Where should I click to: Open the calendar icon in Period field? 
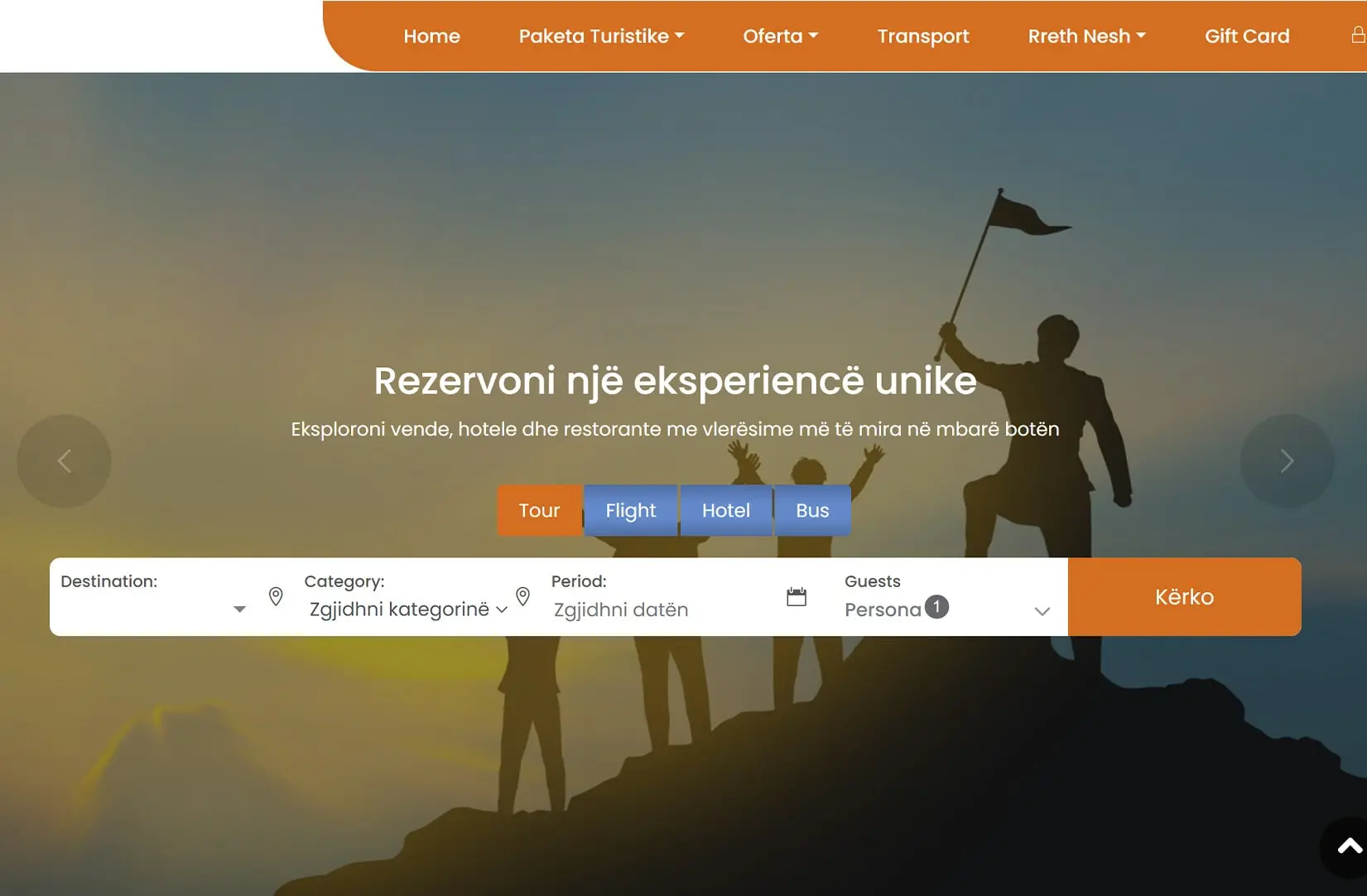pos(797,596)
